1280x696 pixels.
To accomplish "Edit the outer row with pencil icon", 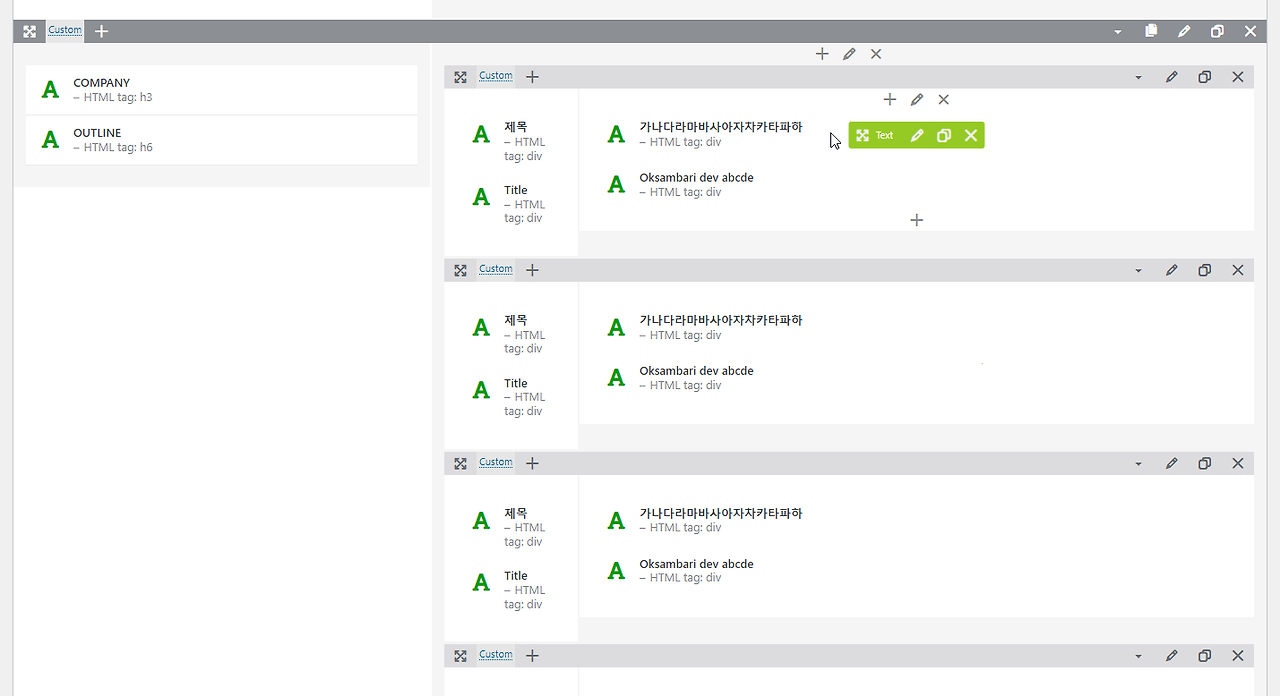I will click(x=1184, y=31).
